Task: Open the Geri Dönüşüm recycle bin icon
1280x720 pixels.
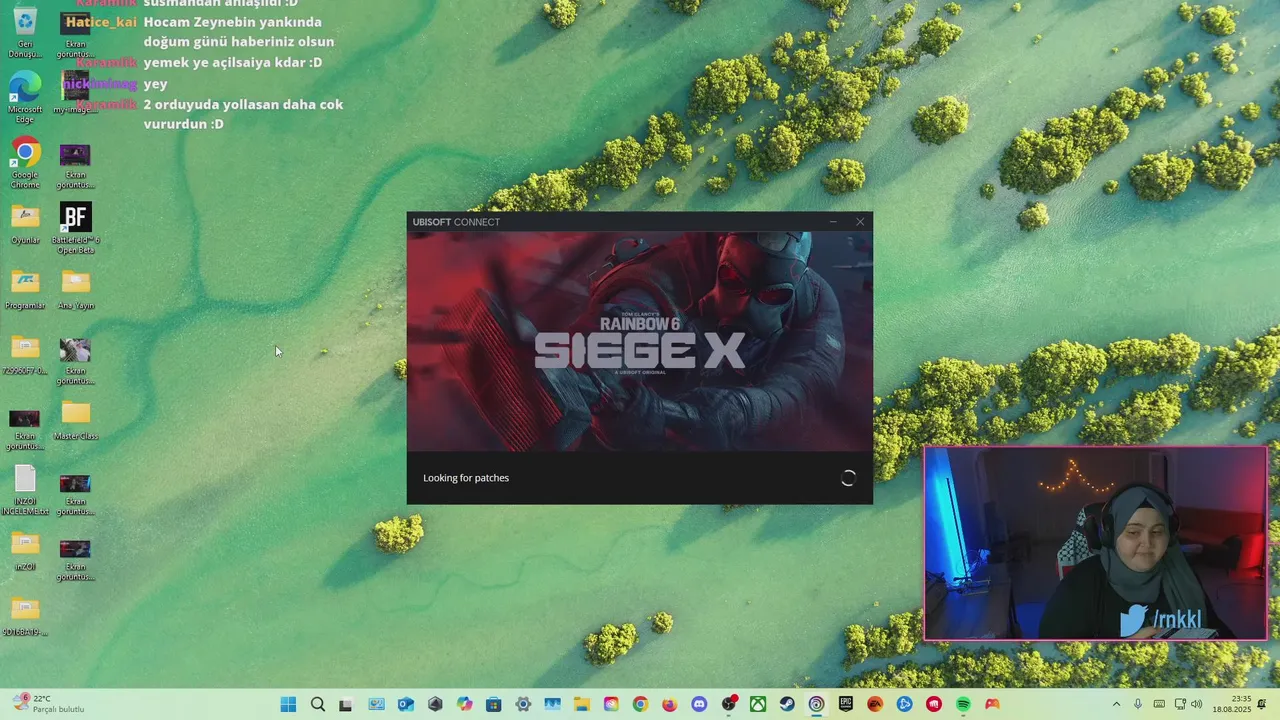Action: click(25, 30)
